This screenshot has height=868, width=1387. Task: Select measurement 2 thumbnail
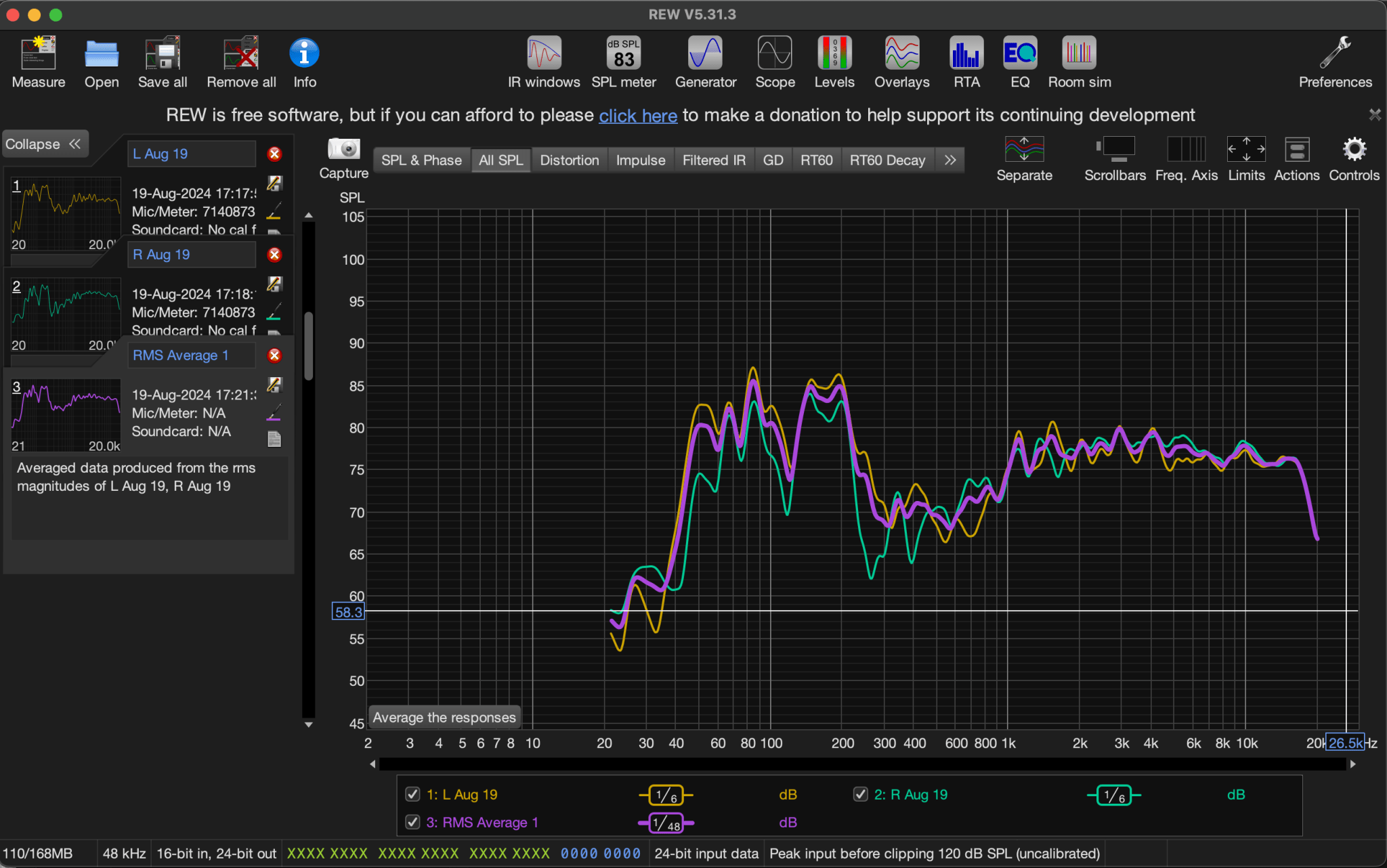(x=66, y=315)
